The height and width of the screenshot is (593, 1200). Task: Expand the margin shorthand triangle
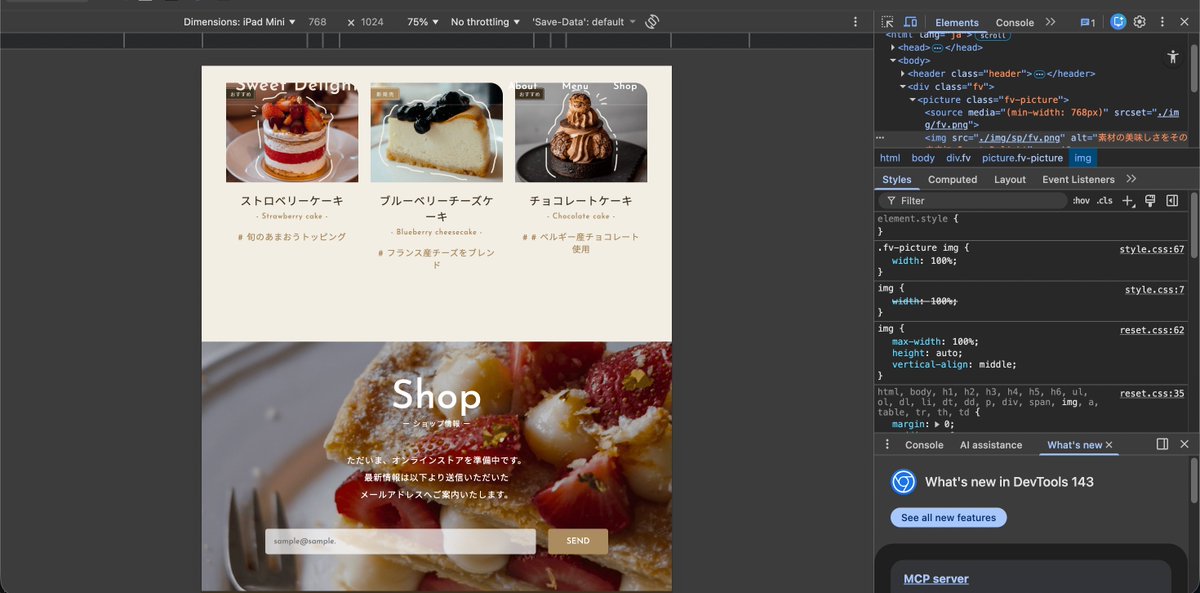(x=936, y=424)
